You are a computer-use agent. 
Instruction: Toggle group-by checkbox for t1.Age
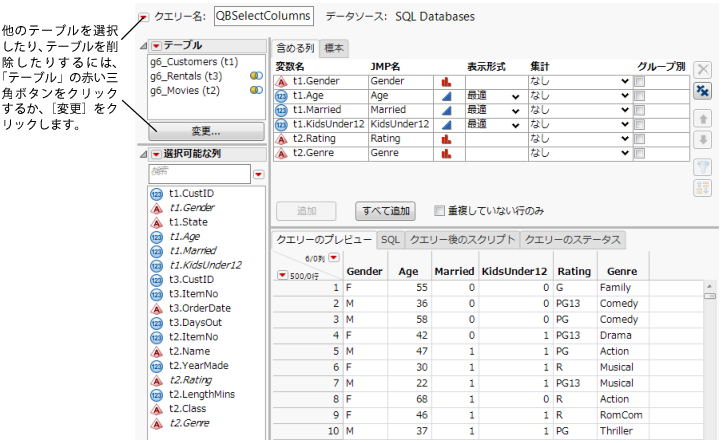[x=640, y=96]
